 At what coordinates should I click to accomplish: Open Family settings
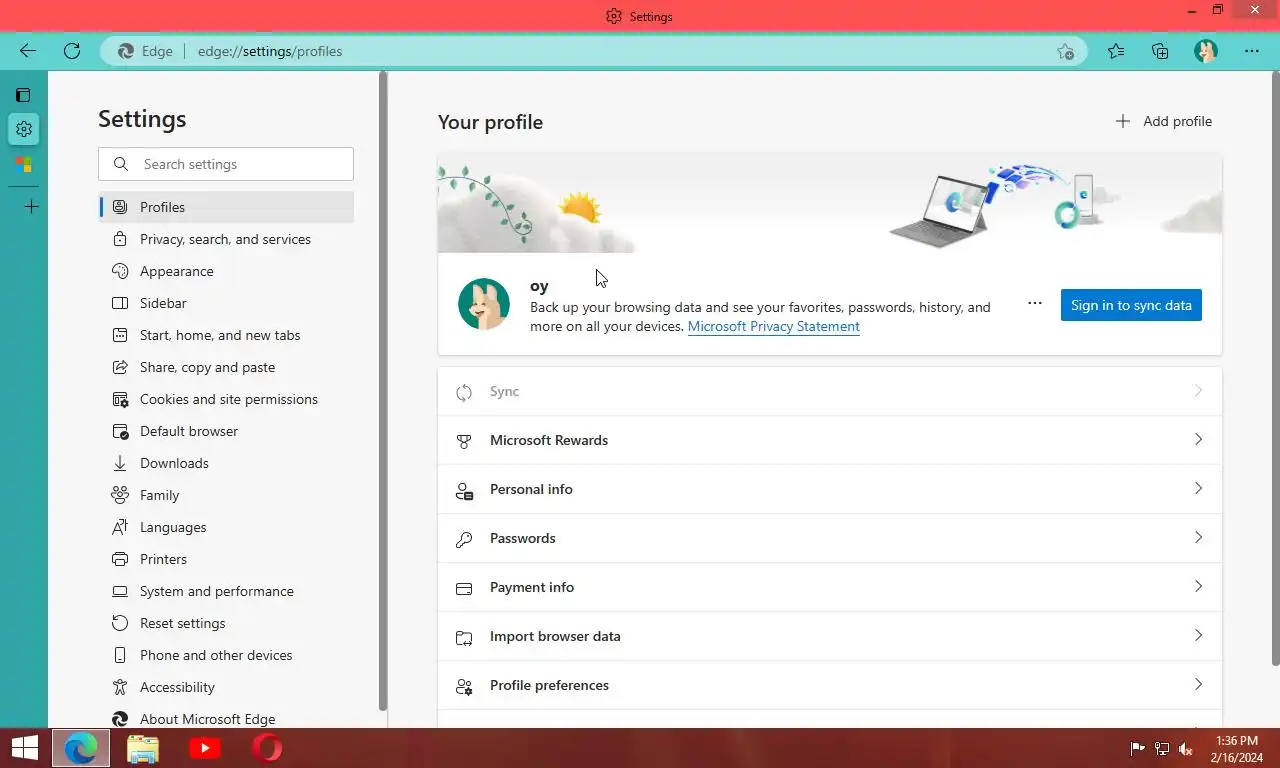coord(226,495)
